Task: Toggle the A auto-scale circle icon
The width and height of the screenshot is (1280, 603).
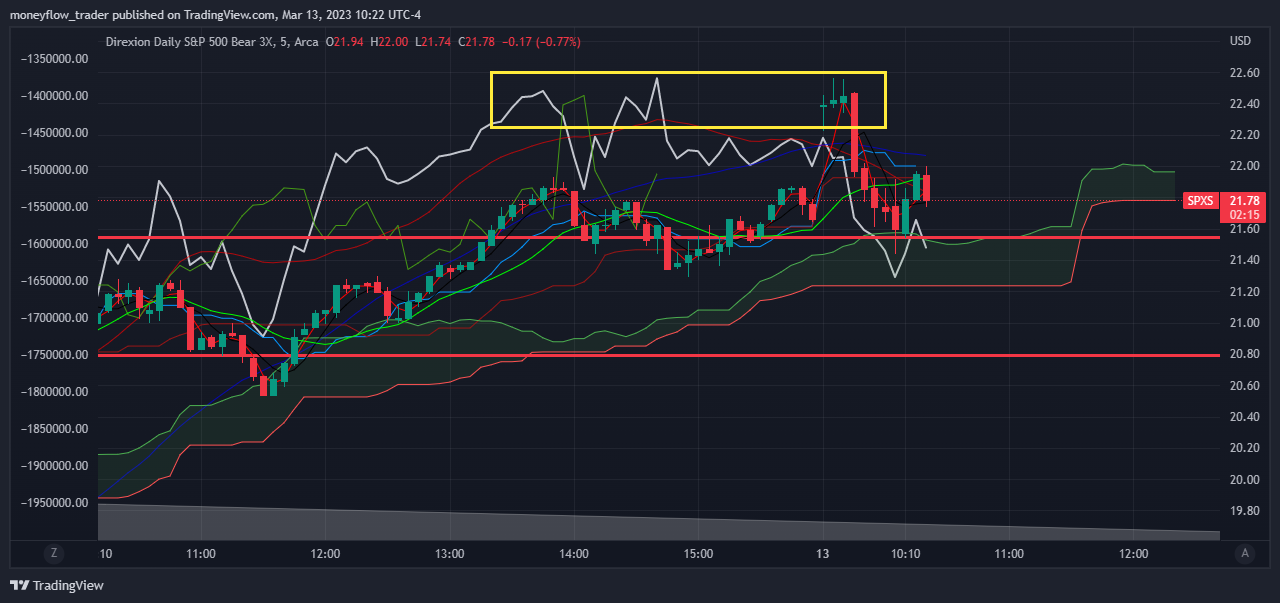Action: (x=1244, y=553)
